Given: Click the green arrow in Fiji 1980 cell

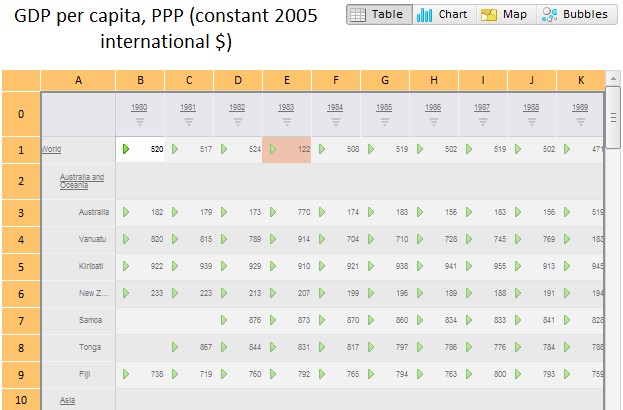Looking at the screenshot, I should (x=126, y=372).
